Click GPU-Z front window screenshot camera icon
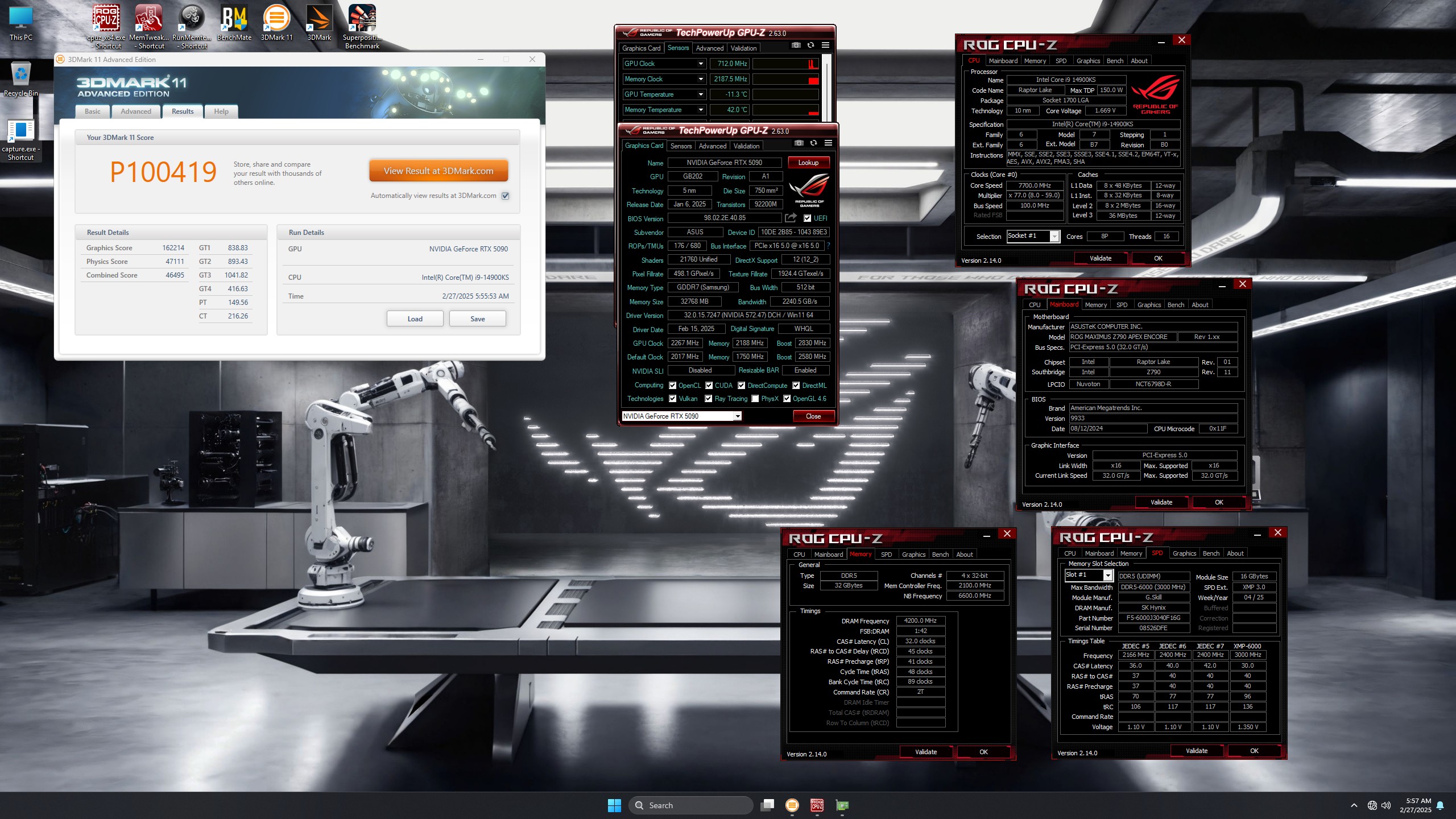1456x819 pixels. [799, 143]
